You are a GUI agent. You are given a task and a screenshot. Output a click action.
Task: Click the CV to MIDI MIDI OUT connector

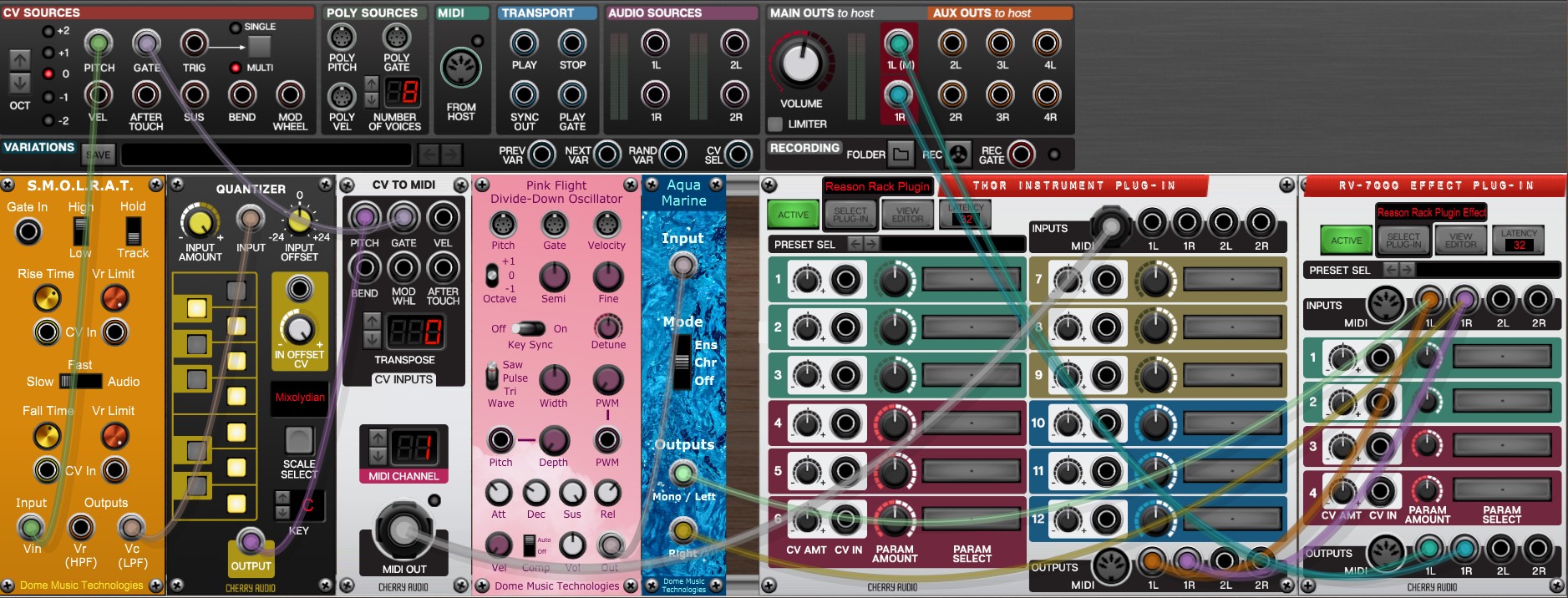coord(404,530)
